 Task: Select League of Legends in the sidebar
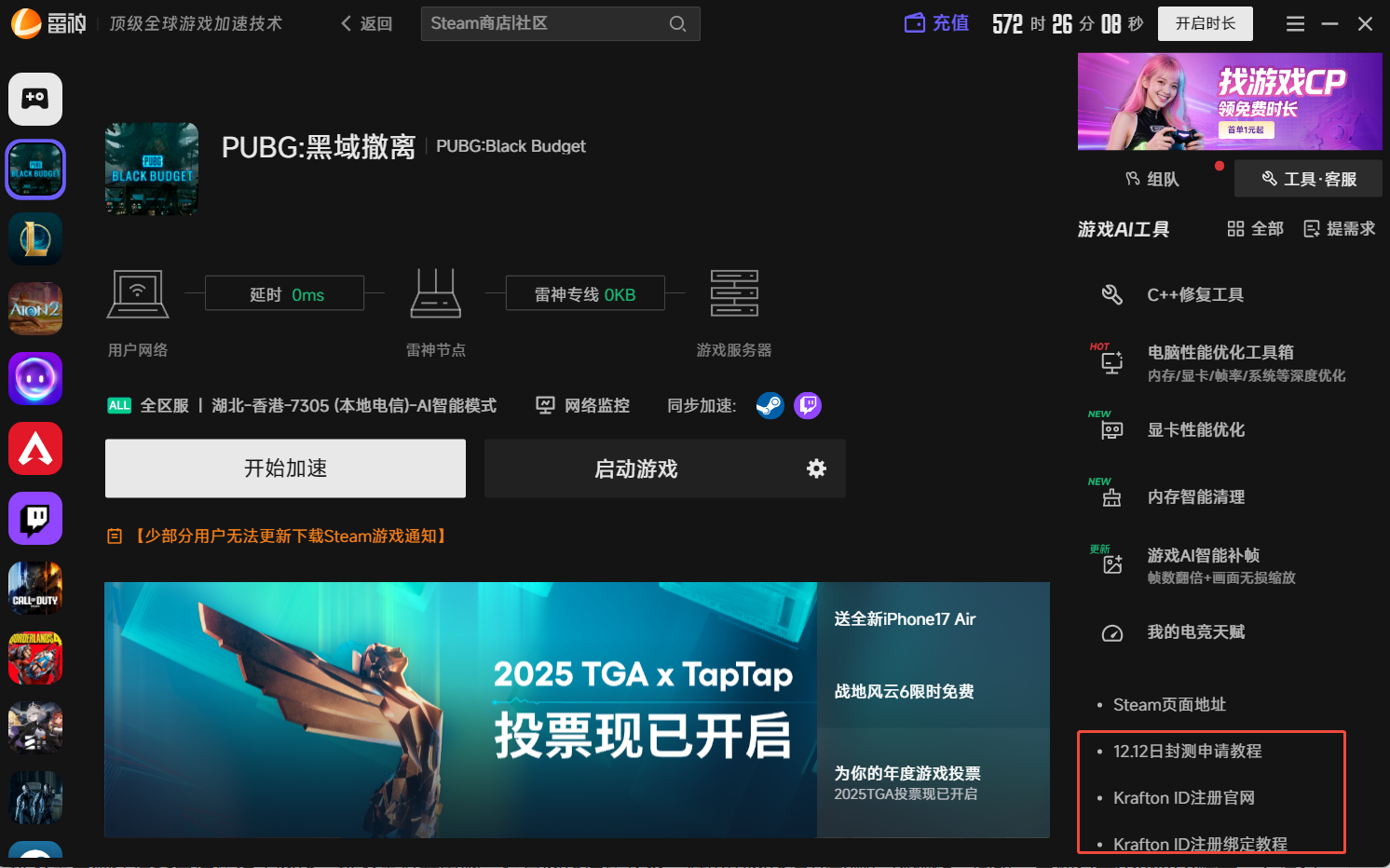35,239
